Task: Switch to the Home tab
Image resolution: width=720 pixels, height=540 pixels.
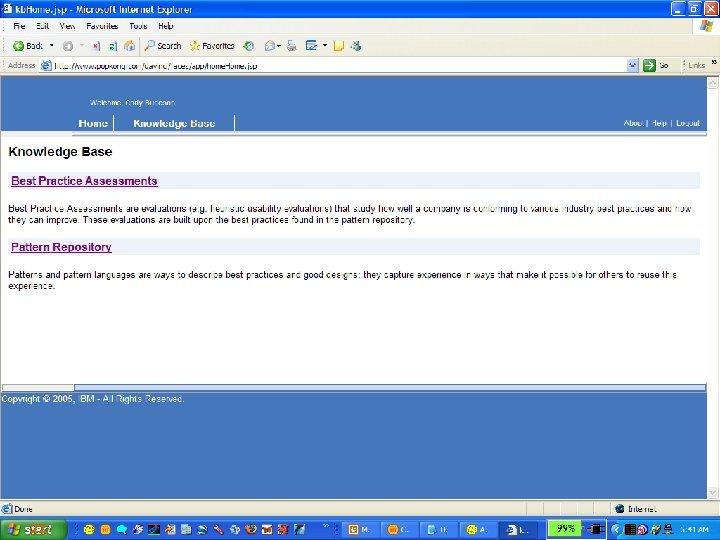Action: (93, 123)
